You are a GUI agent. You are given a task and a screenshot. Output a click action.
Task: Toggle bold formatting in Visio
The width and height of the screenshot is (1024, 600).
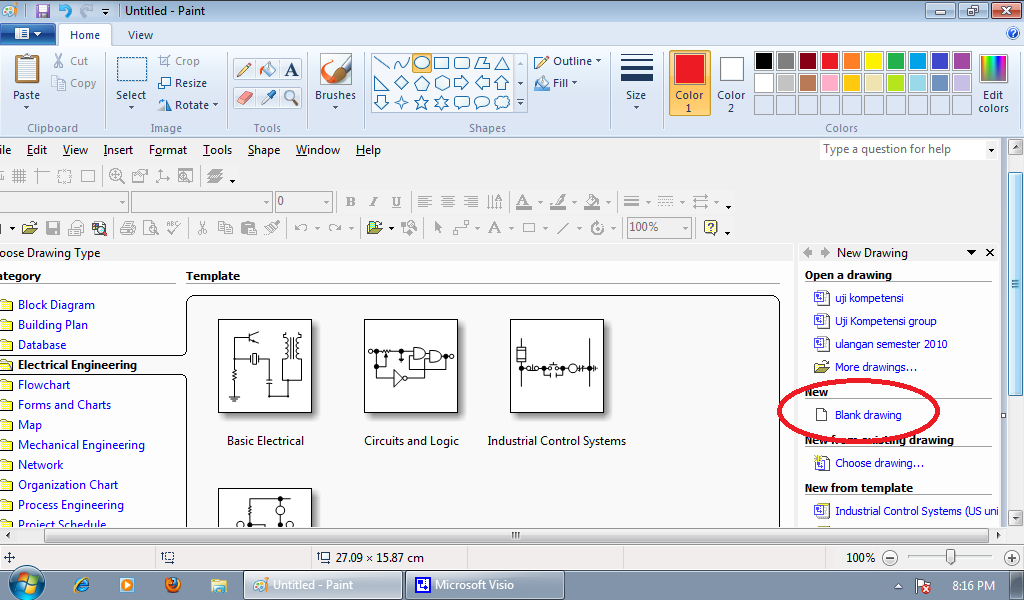point(351,201)
